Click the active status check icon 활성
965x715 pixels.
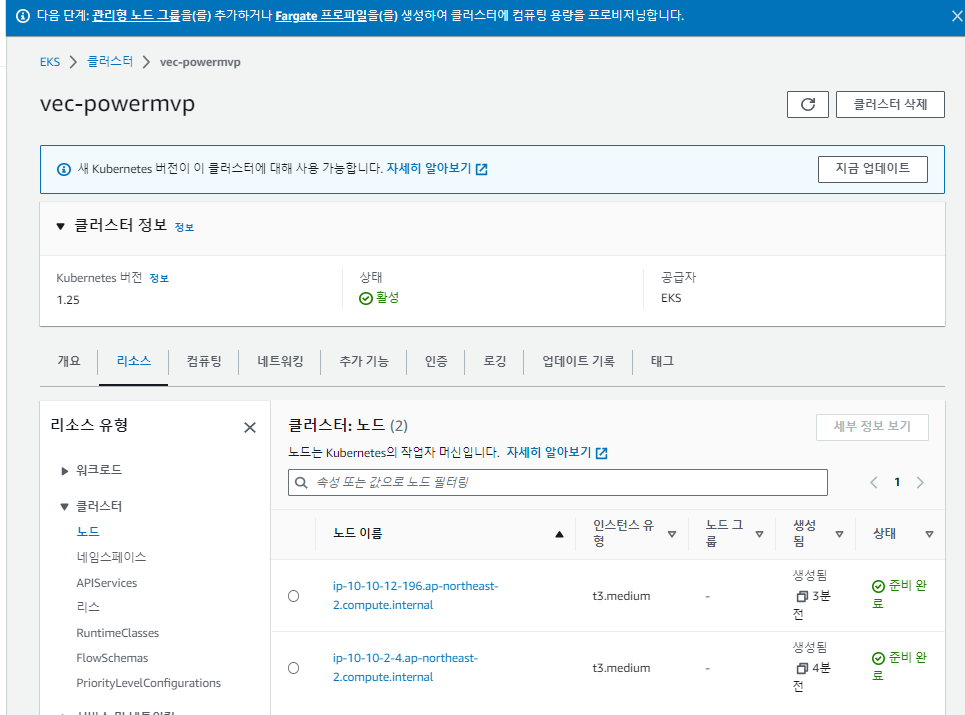366,298
